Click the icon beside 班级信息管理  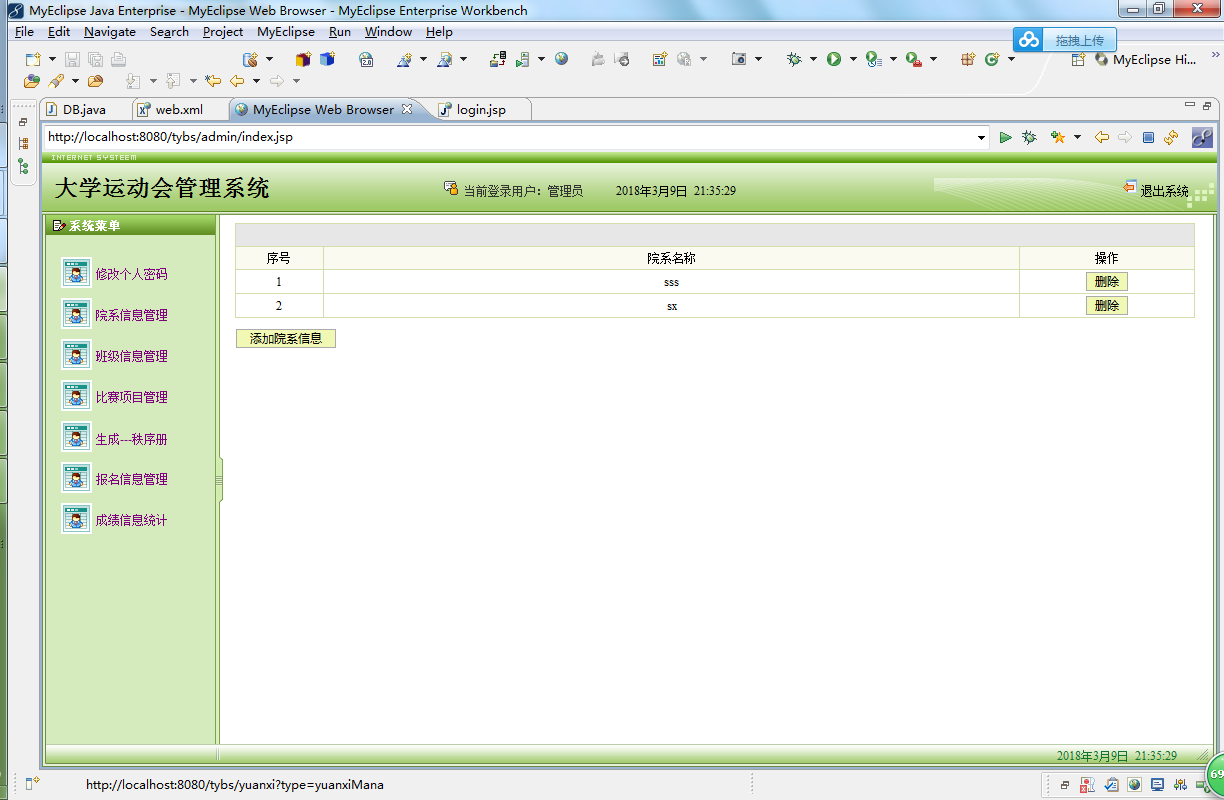(x=76, y=355)
